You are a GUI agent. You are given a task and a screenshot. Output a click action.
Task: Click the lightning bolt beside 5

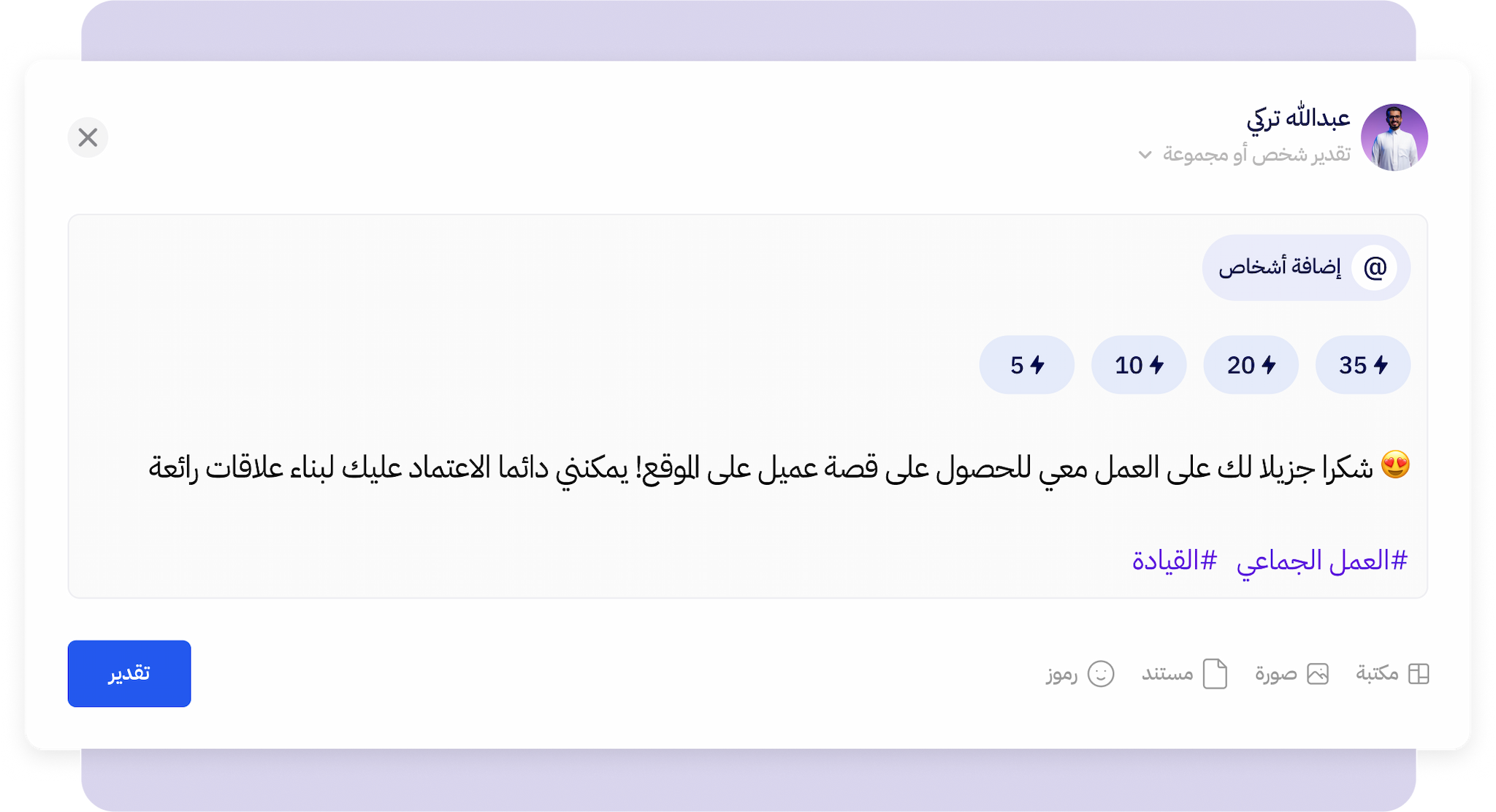[x=1037, y=364]
